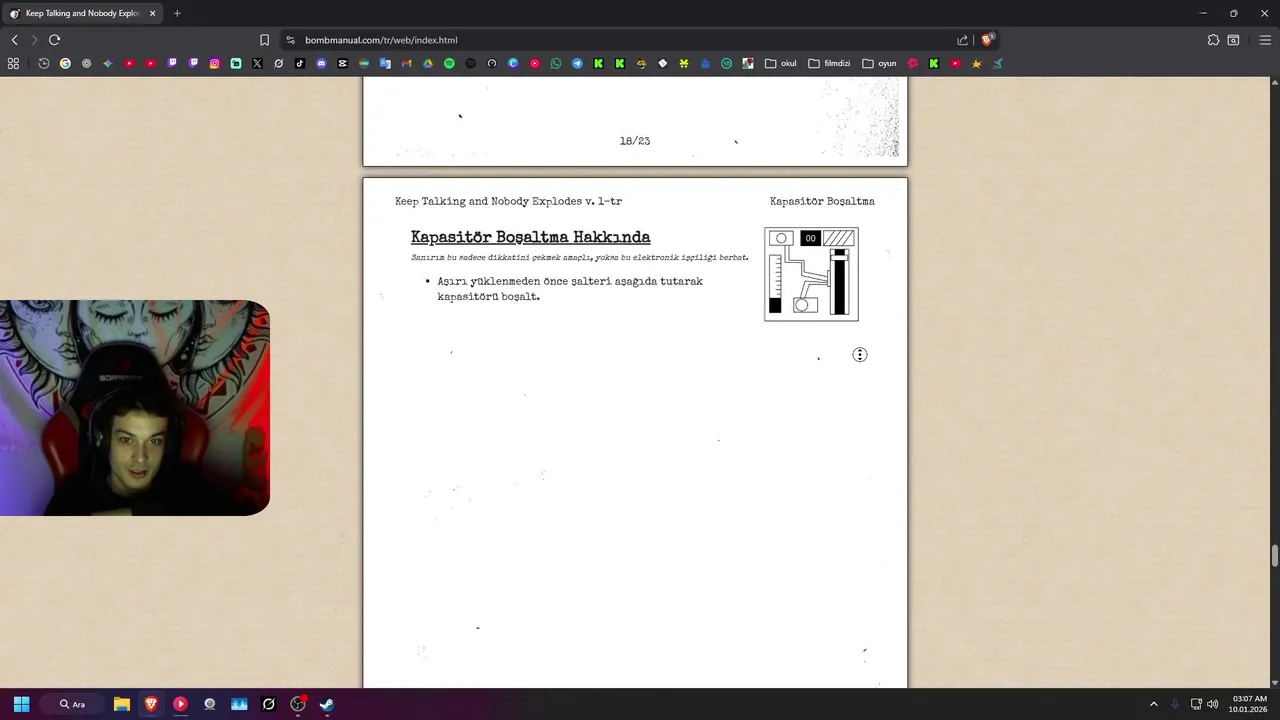This screenshot has height=720, width=1280.
Task: Open the Brave Shields lion icon
Action: (x=987, y=40)
